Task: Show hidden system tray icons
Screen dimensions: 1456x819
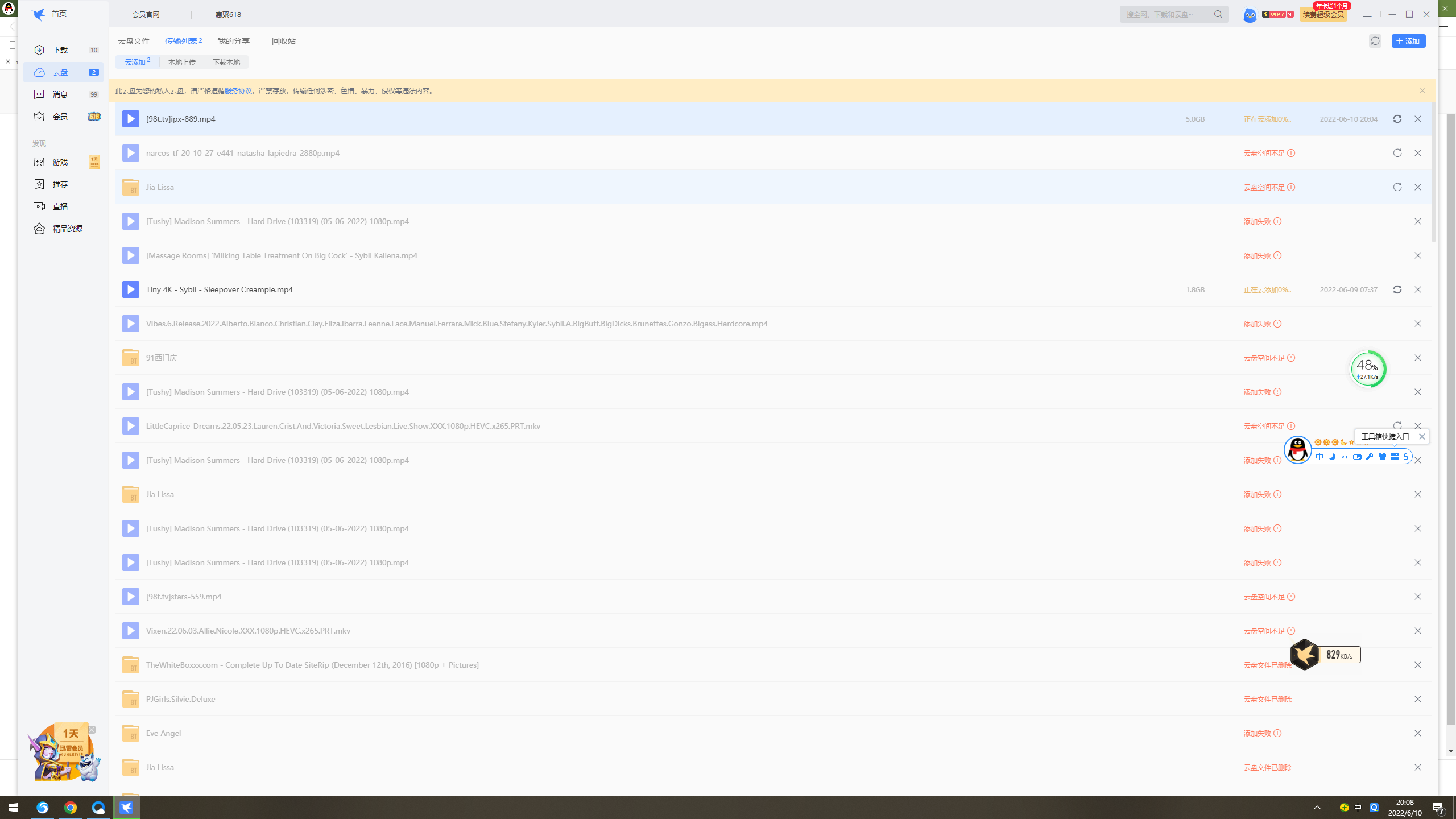Action: coord(1317,808)
